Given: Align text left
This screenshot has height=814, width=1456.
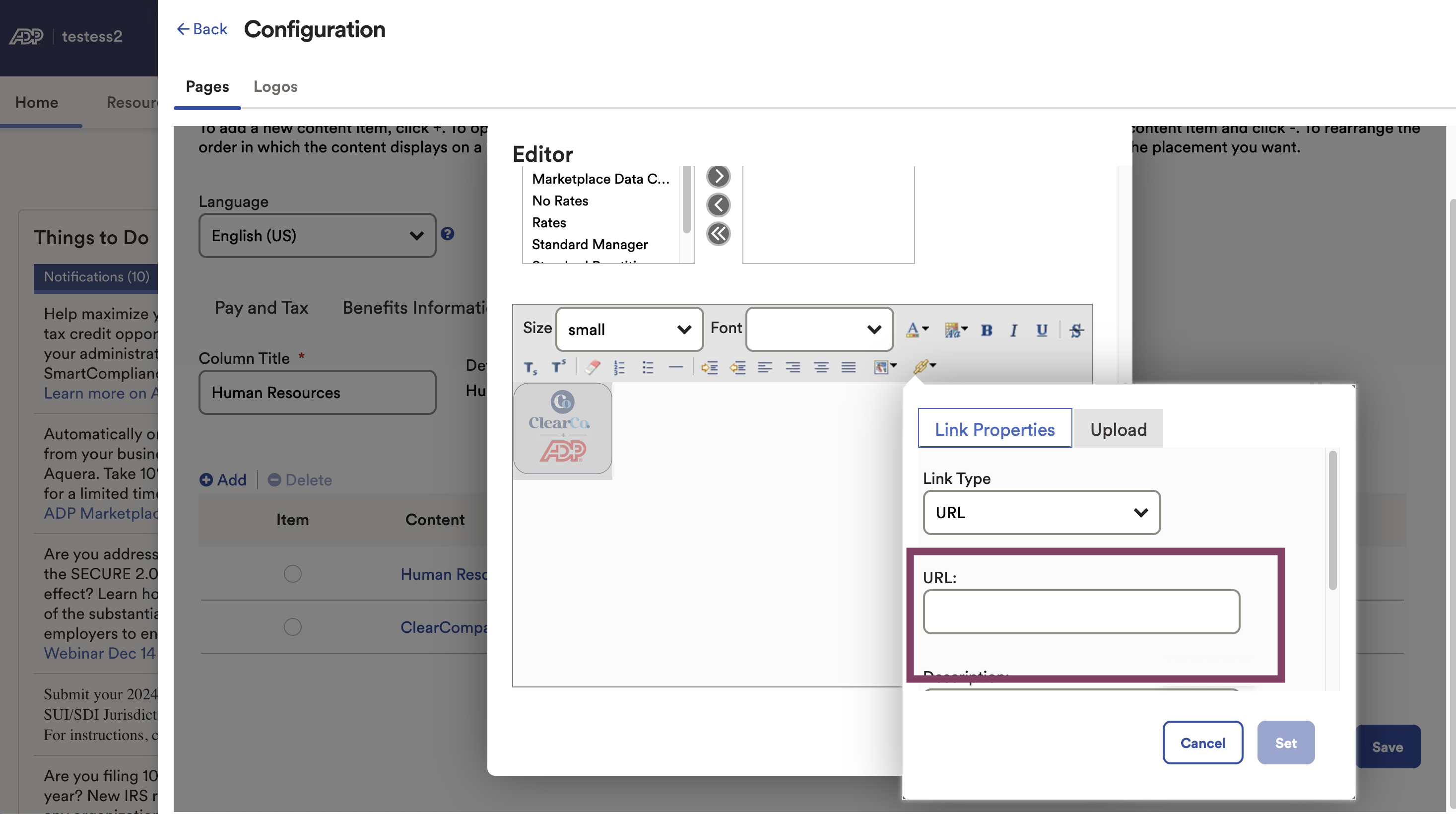Looking at the screenshot, I should 765,367.
